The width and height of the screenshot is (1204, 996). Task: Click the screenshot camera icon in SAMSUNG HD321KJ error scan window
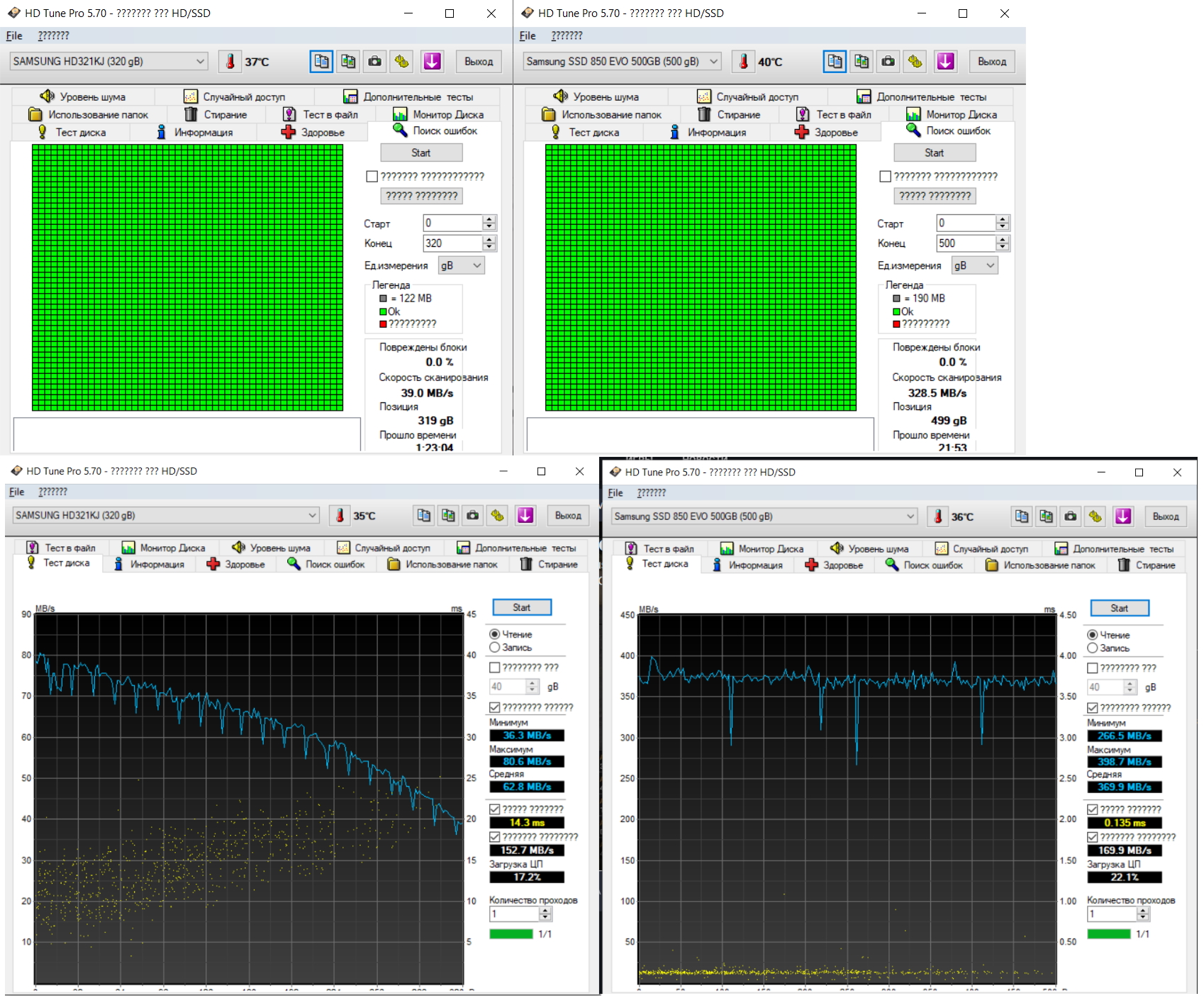(374, 62)
